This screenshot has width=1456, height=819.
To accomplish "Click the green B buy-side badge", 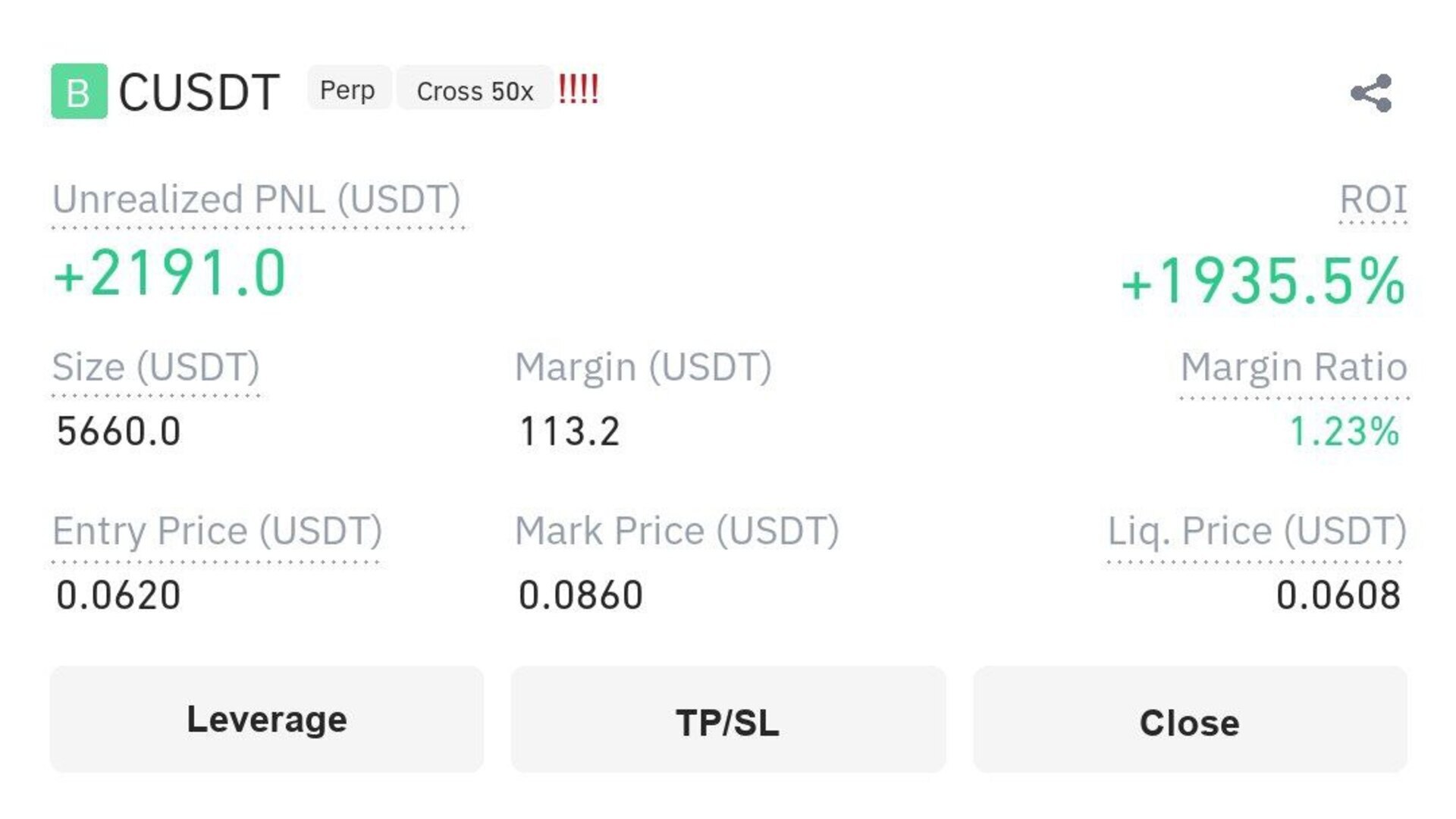I will tap(79, 91).
